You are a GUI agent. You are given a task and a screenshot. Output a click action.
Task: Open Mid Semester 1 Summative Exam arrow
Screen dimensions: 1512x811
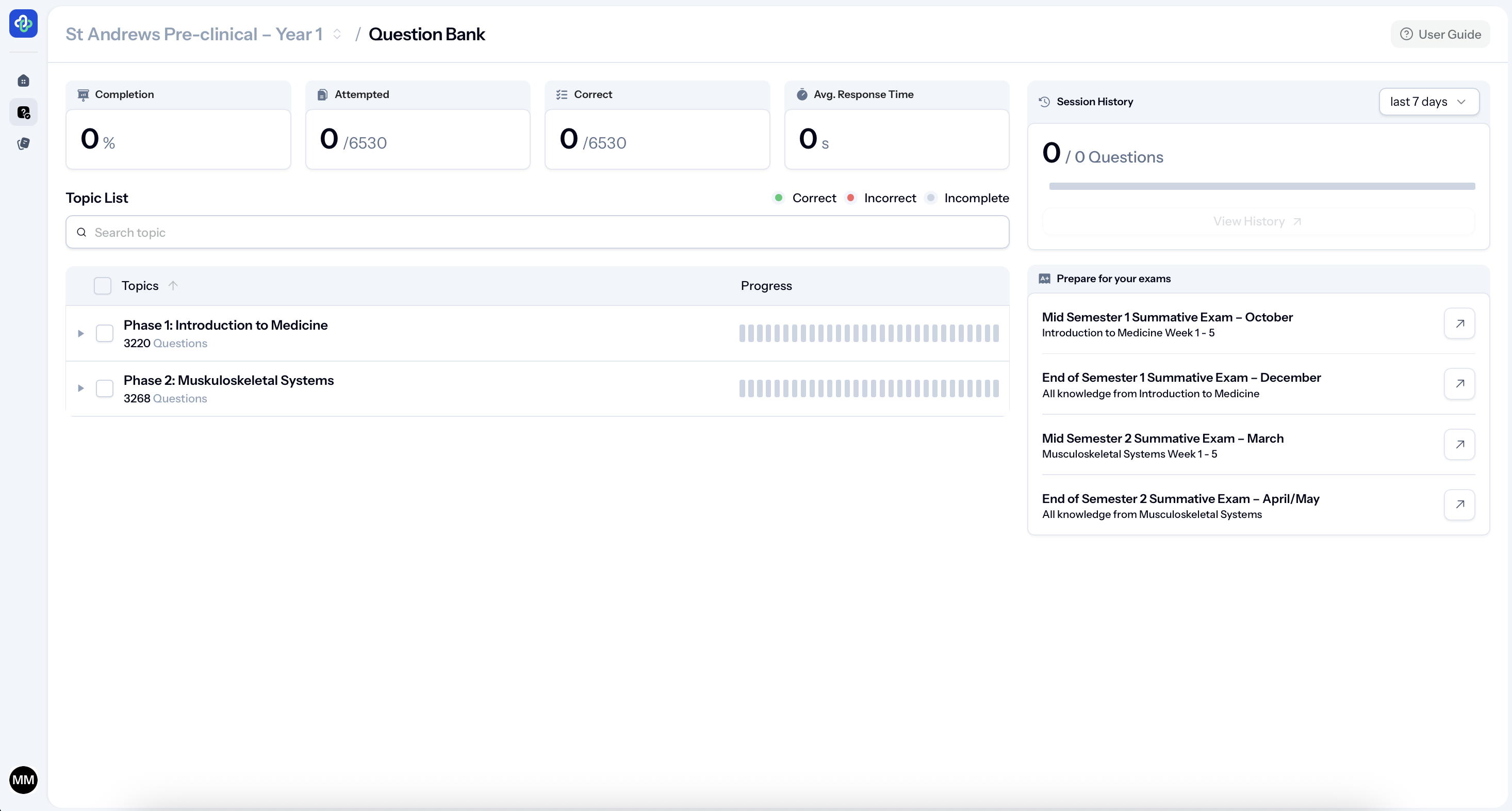[x=1459, y=323]
